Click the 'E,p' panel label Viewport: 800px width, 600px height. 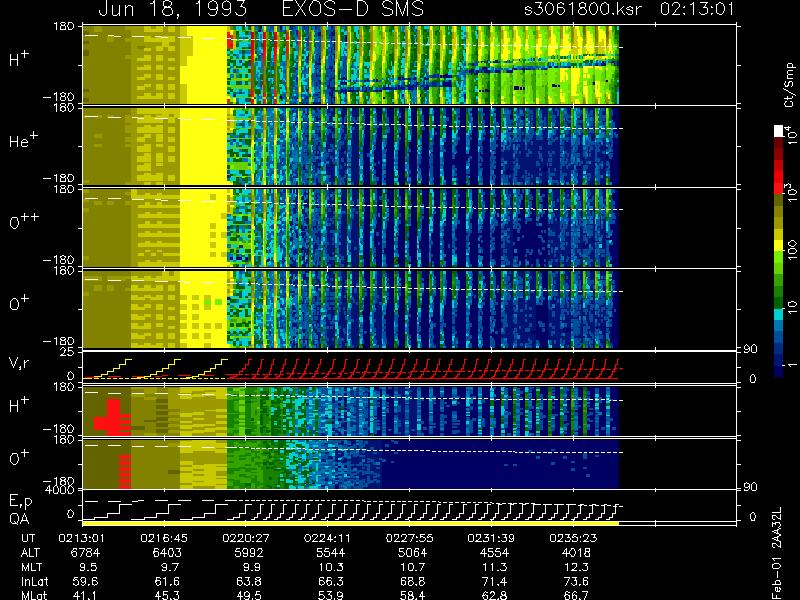click(20, 502)
